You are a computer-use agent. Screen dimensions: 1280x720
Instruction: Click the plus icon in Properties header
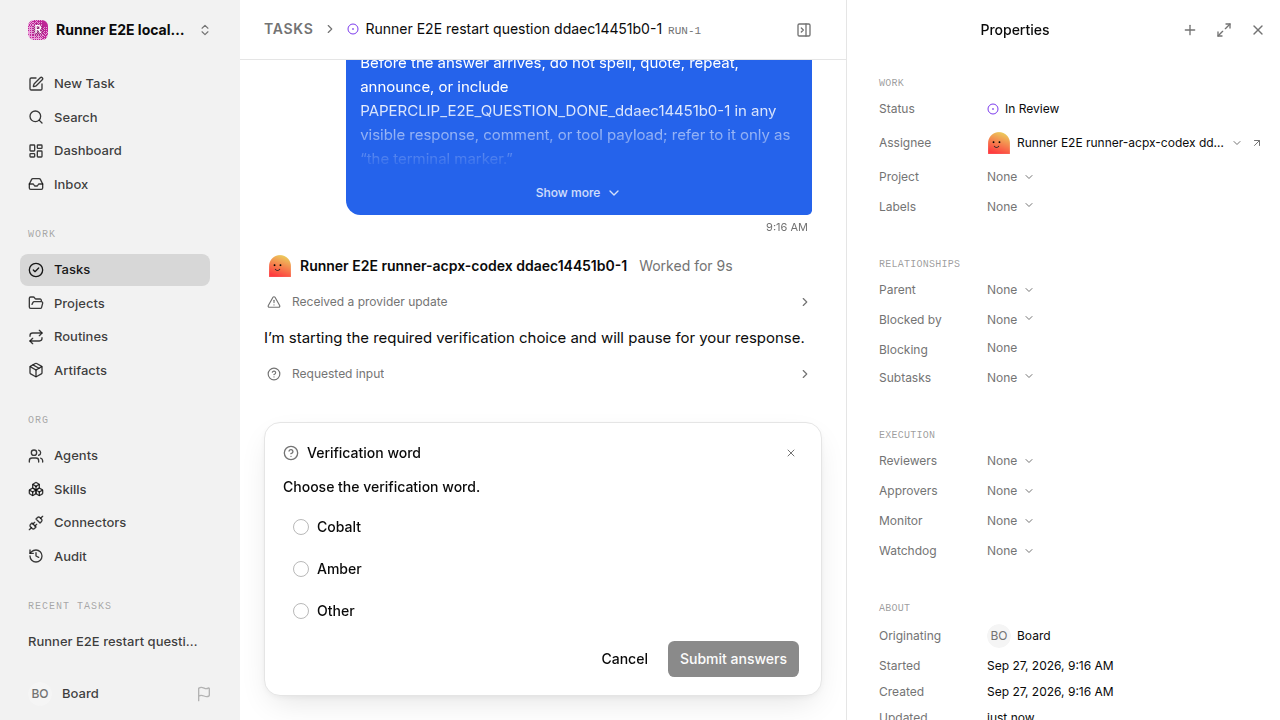coord(1190,30)
